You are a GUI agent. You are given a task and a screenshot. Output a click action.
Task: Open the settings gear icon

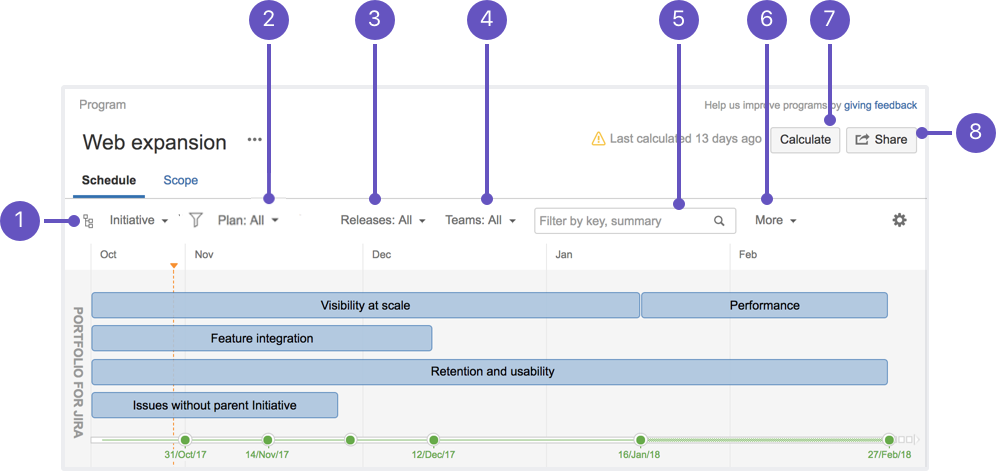pos(899,221)
